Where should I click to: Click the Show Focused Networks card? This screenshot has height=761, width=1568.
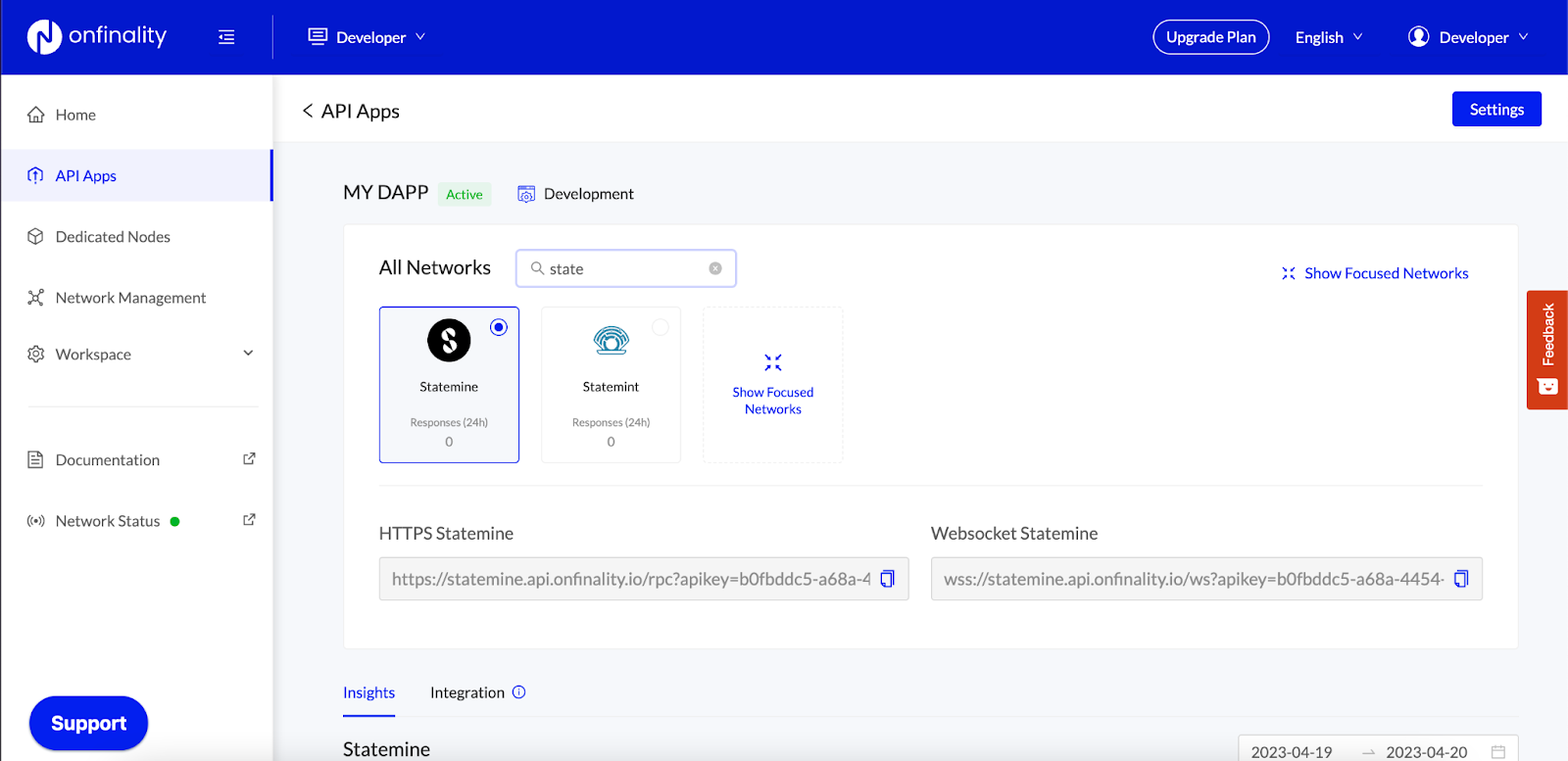773,385
